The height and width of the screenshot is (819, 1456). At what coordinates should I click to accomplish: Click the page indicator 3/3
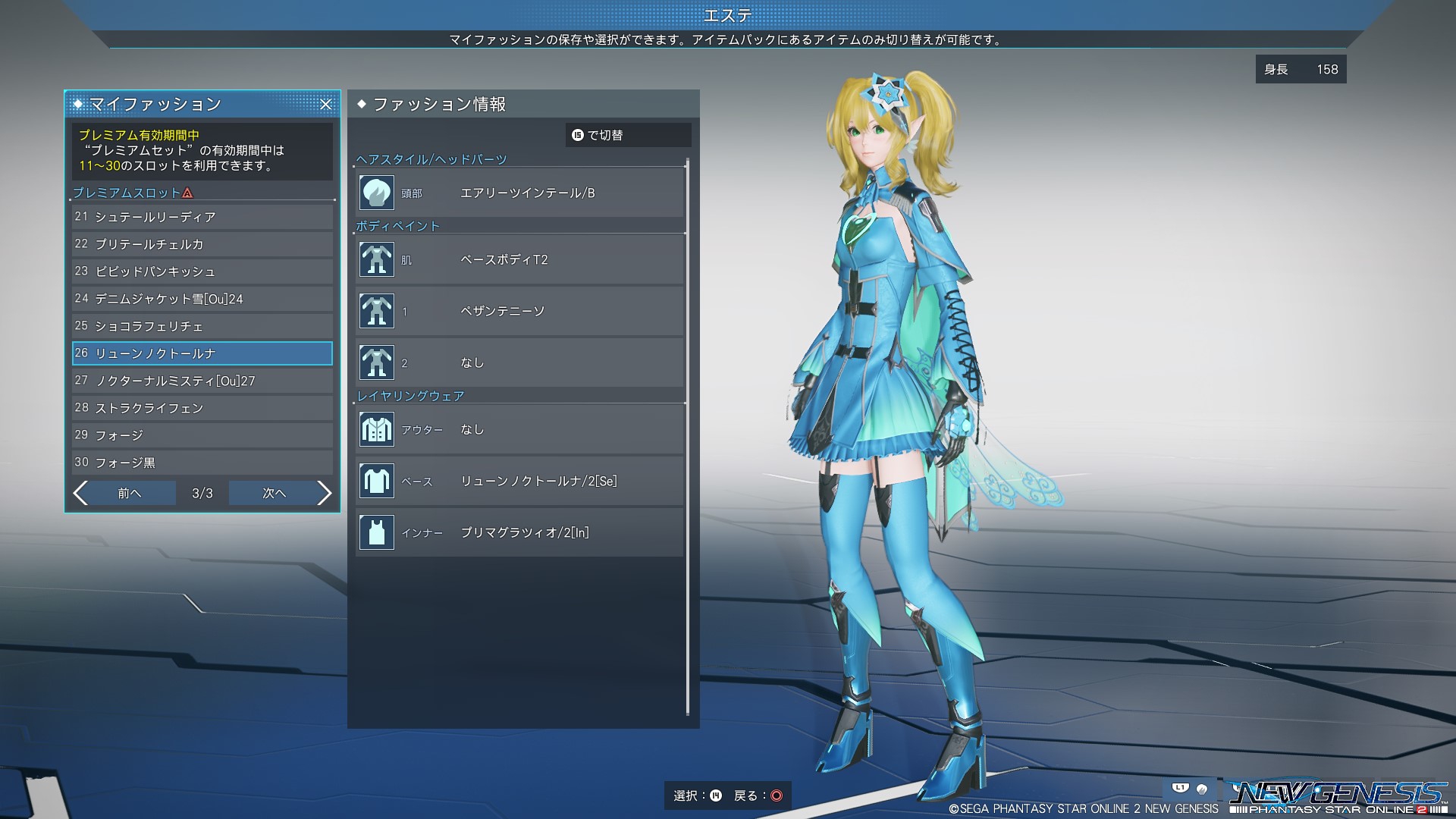tap(202, 494)
